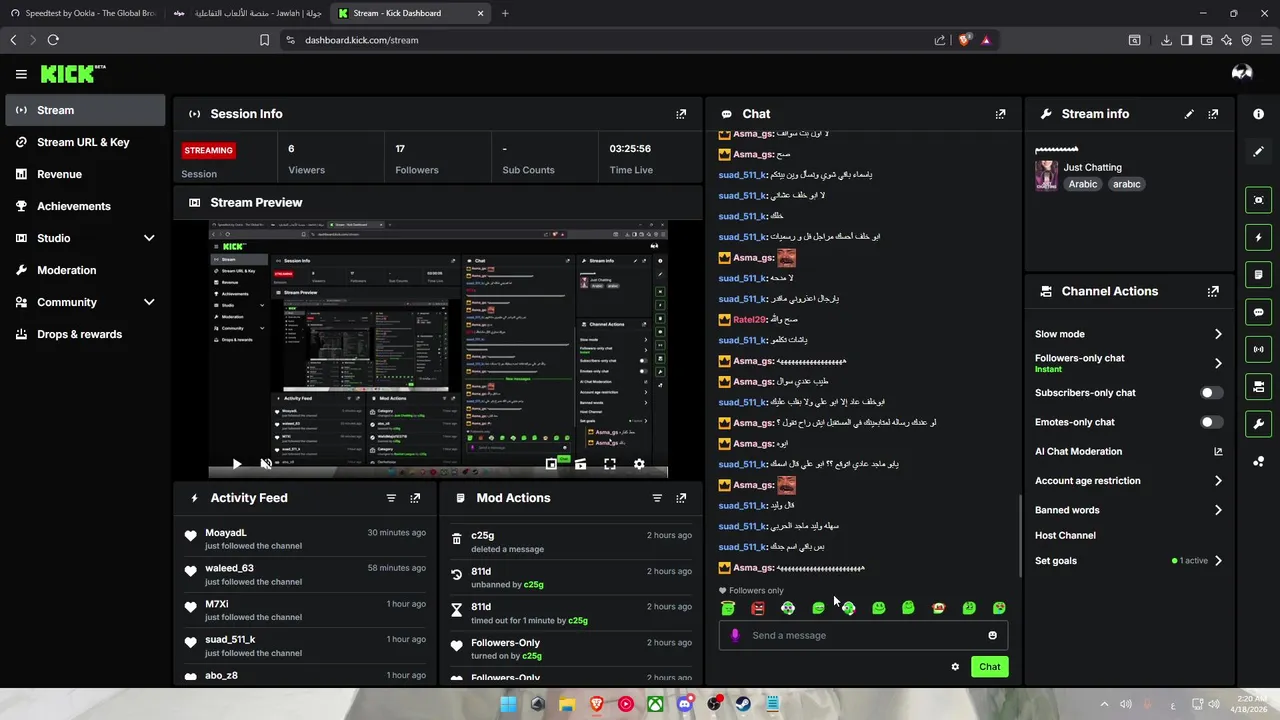Click the lightning bolt icon in right sidebar
This screenshot has width=1280, height=720.
1258,238
